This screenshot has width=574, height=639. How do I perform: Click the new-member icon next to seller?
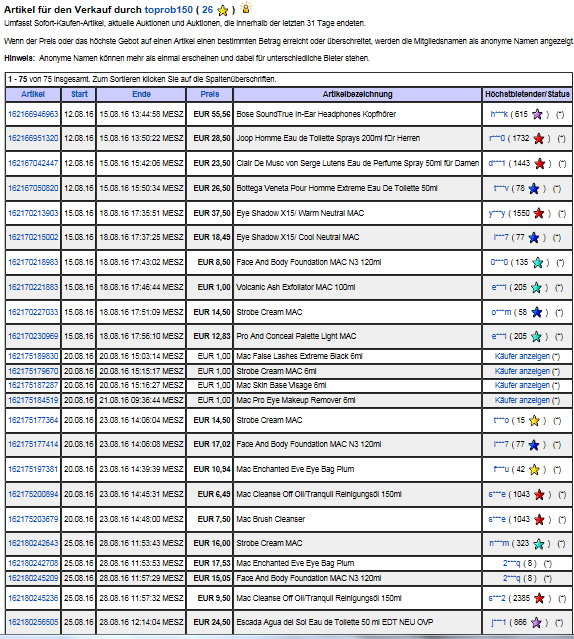tap(246, 8)
